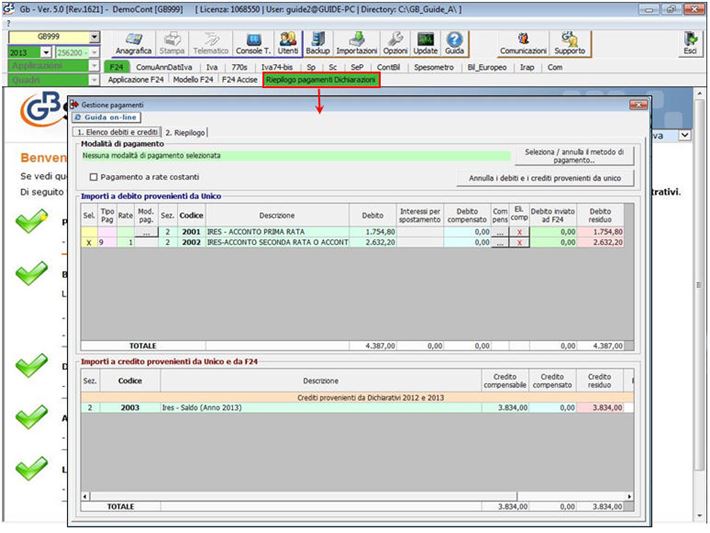Expand the GB999 company dropdown
This screenshot has height=533, width=710.
pyautogui.click(x=94, y=37)
